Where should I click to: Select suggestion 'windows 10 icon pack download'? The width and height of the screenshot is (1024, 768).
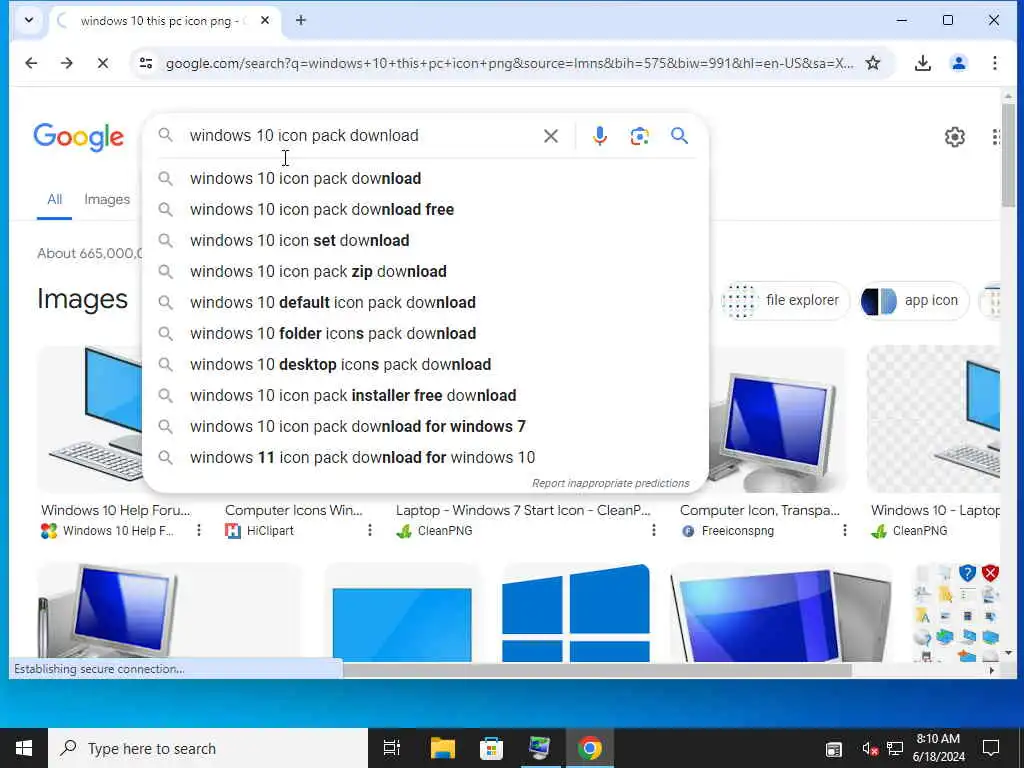pos(425,178)
